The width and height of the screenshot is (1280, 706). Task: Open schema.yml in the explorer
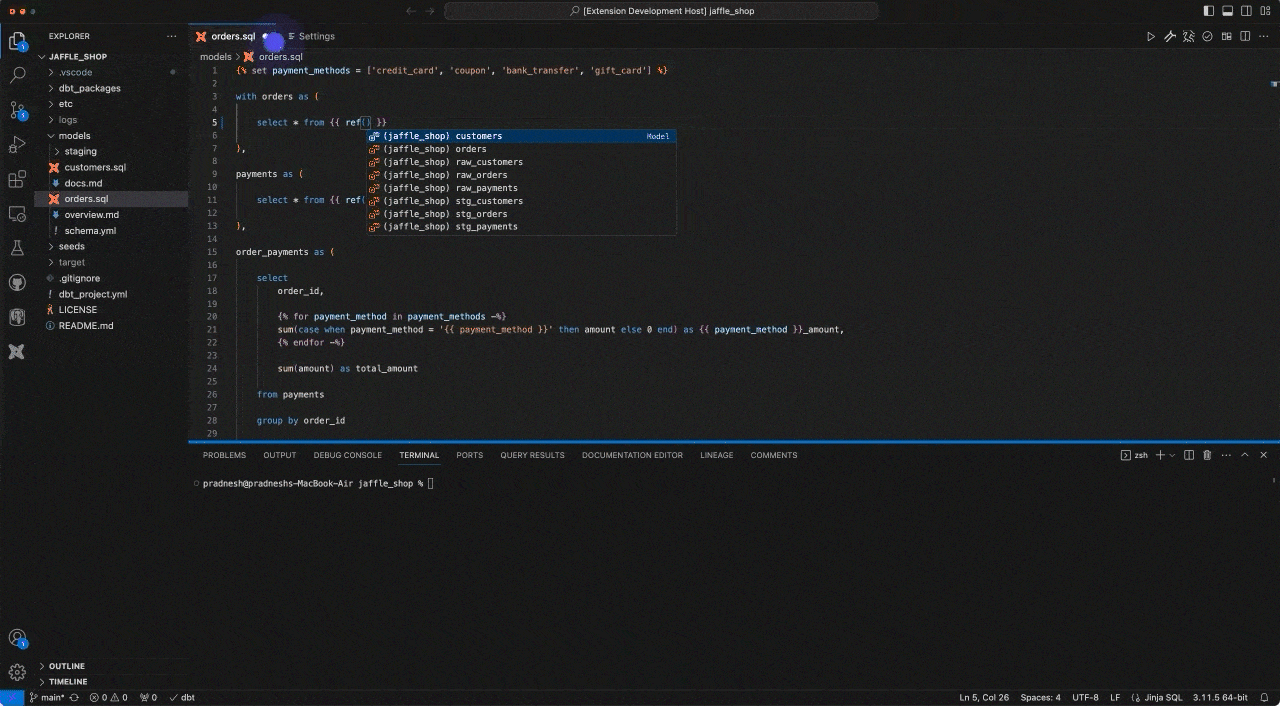[111, 231]
